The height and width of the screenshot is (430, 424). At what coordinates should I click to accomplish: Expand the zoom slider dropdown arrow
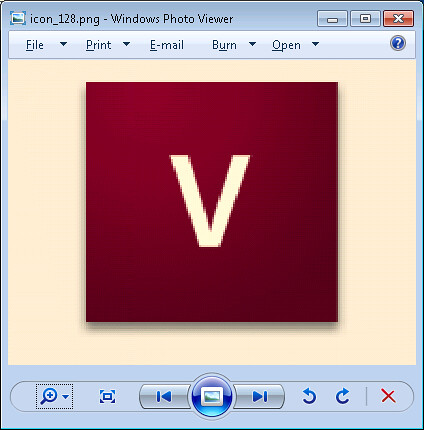(x=66, y=397)
